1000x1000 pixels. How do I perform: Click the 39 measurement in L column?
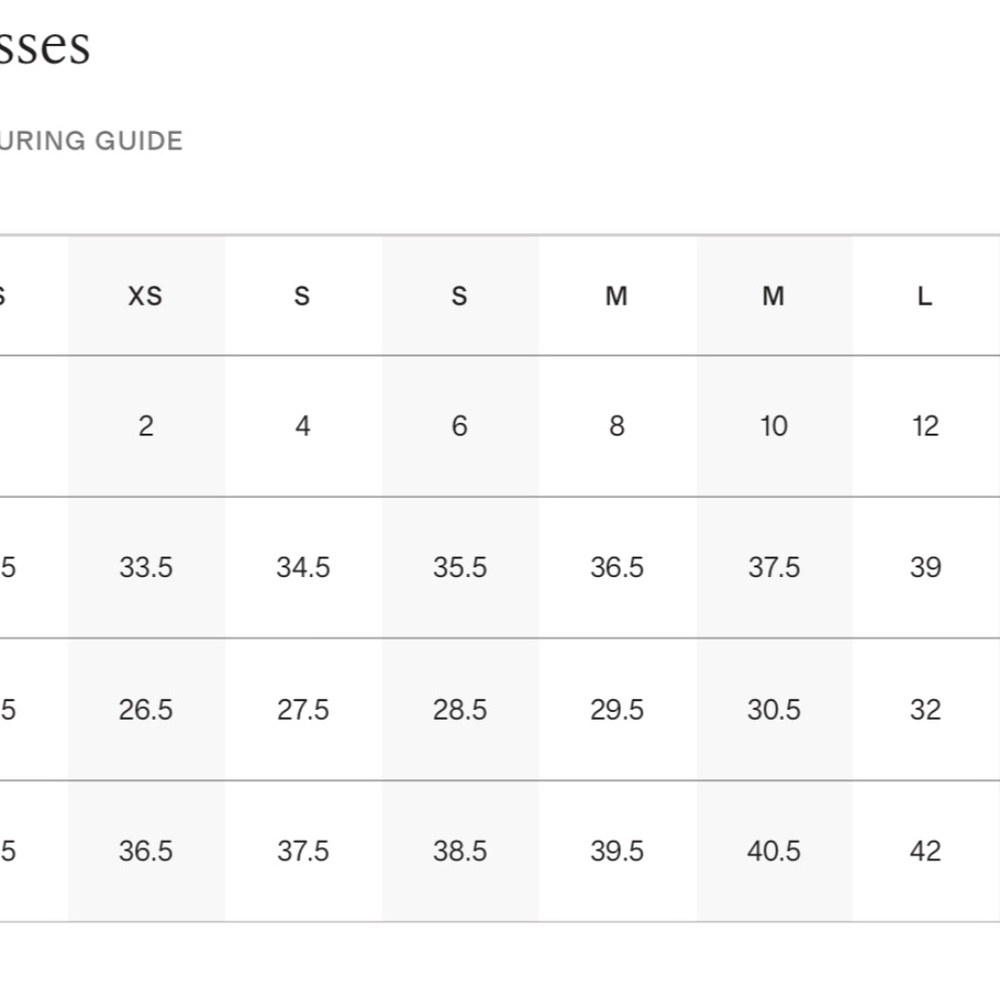[925, 568]
